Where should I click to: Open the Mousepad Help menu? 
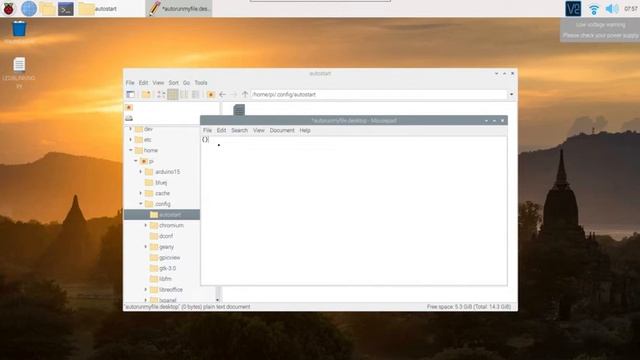point(305,131)
